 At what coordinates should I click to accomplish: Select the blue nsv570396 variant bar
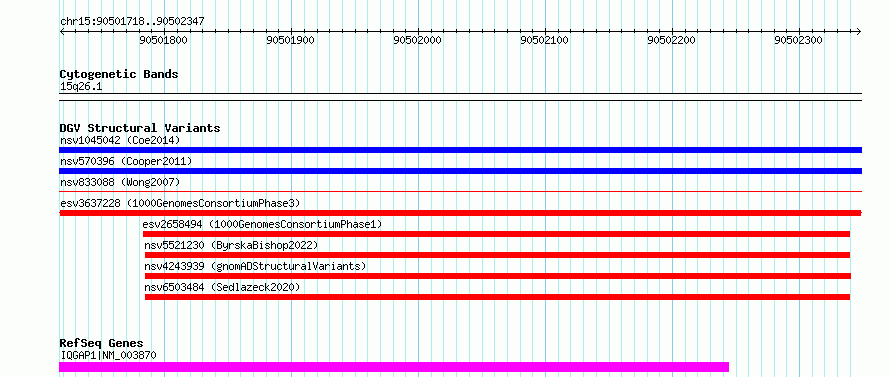(x=460, y=171)
